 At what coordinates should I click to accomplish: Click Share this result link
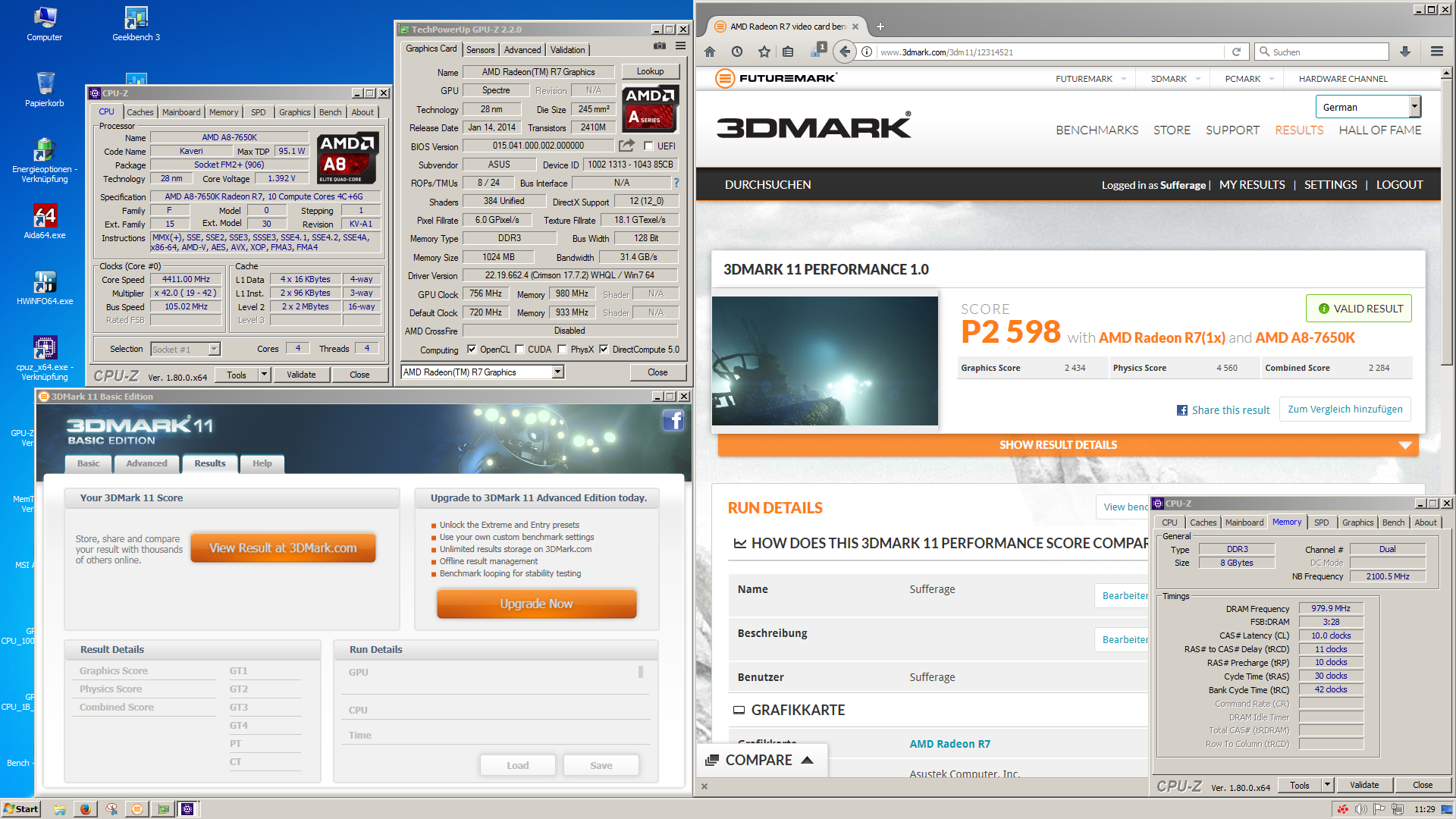pyautogui.click(x=1222, y=410)
